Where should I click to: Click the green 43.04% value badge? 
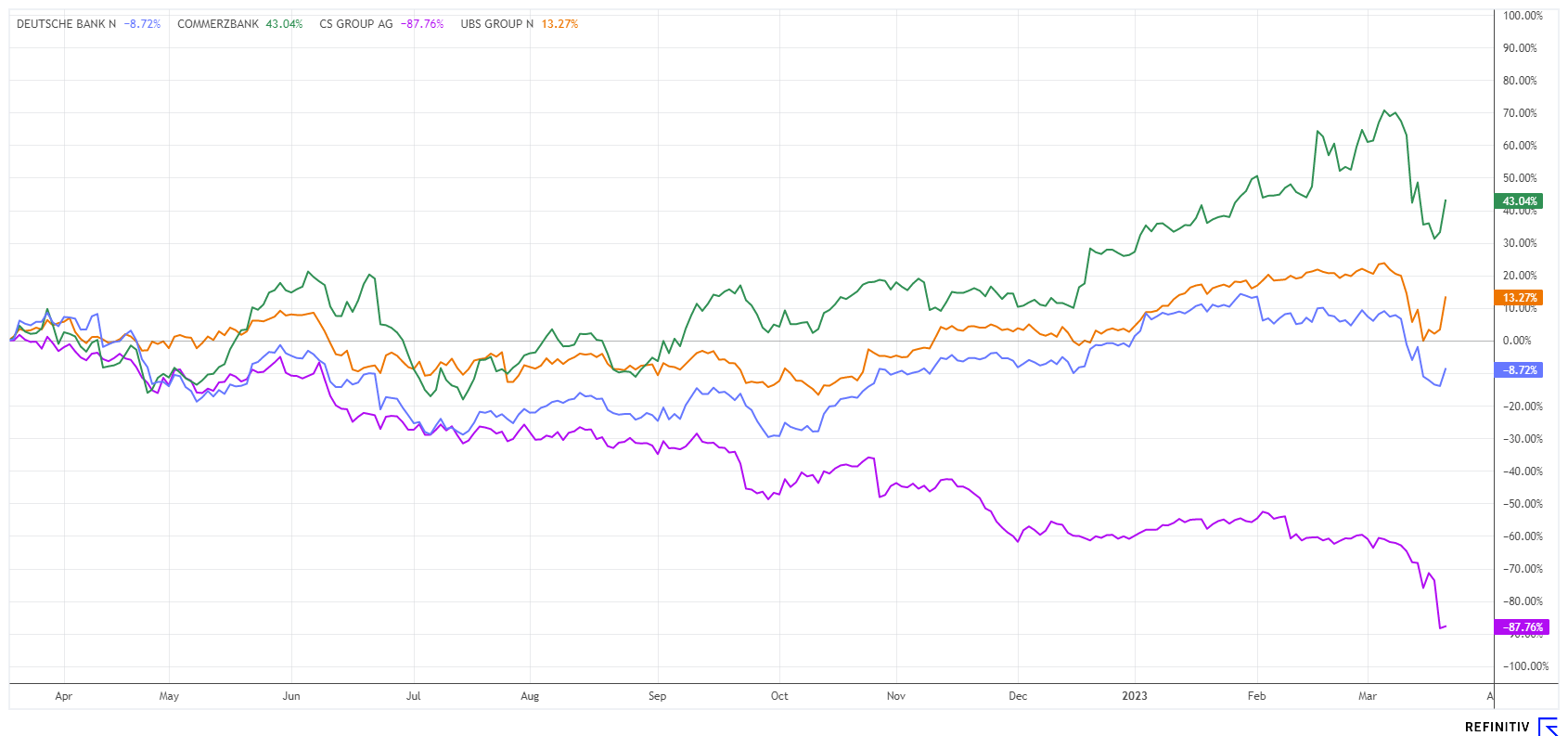click(1520, 201)
